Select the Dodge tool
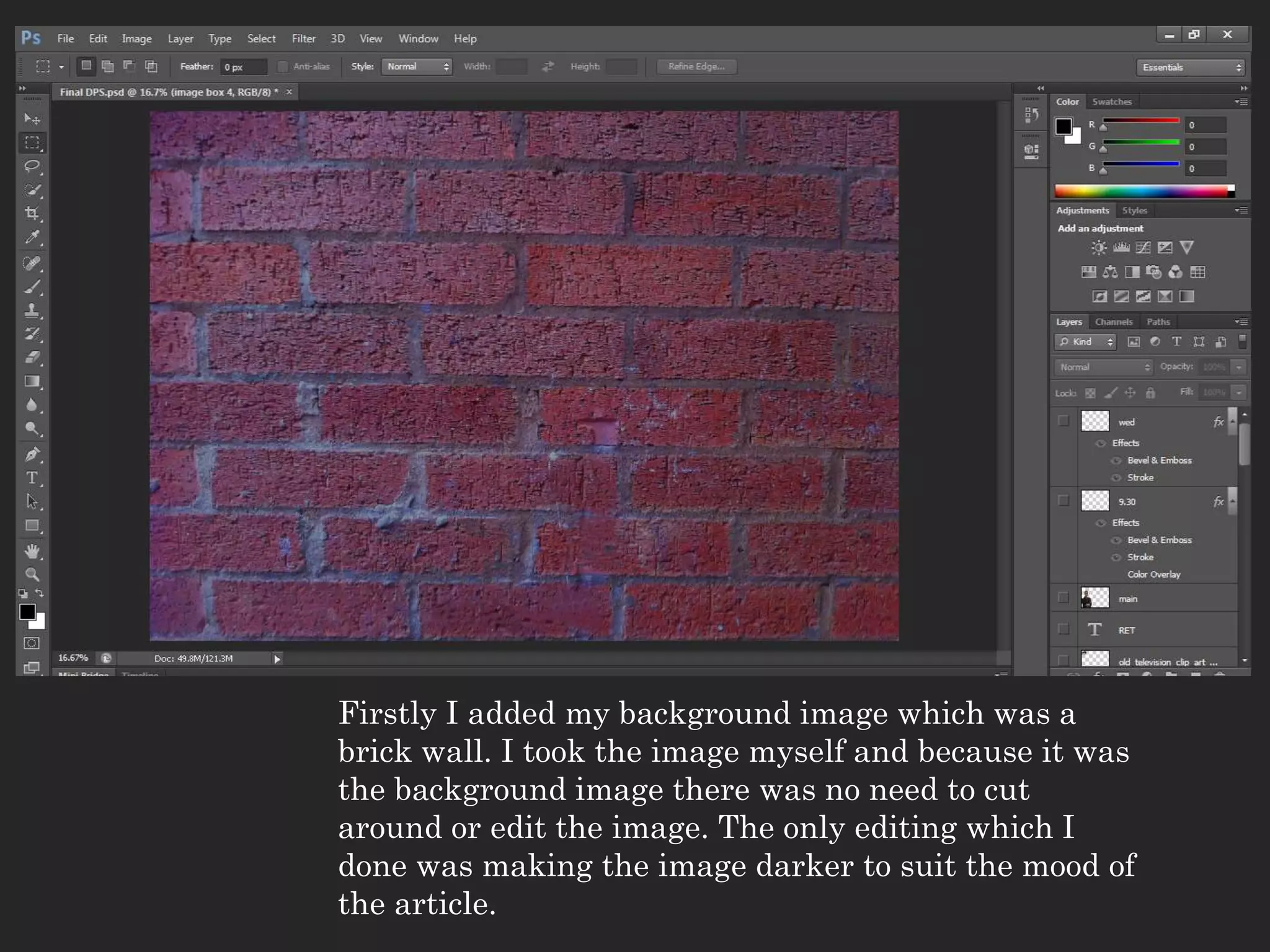Screen dimensions: 1270x952 tap(32, 429)
